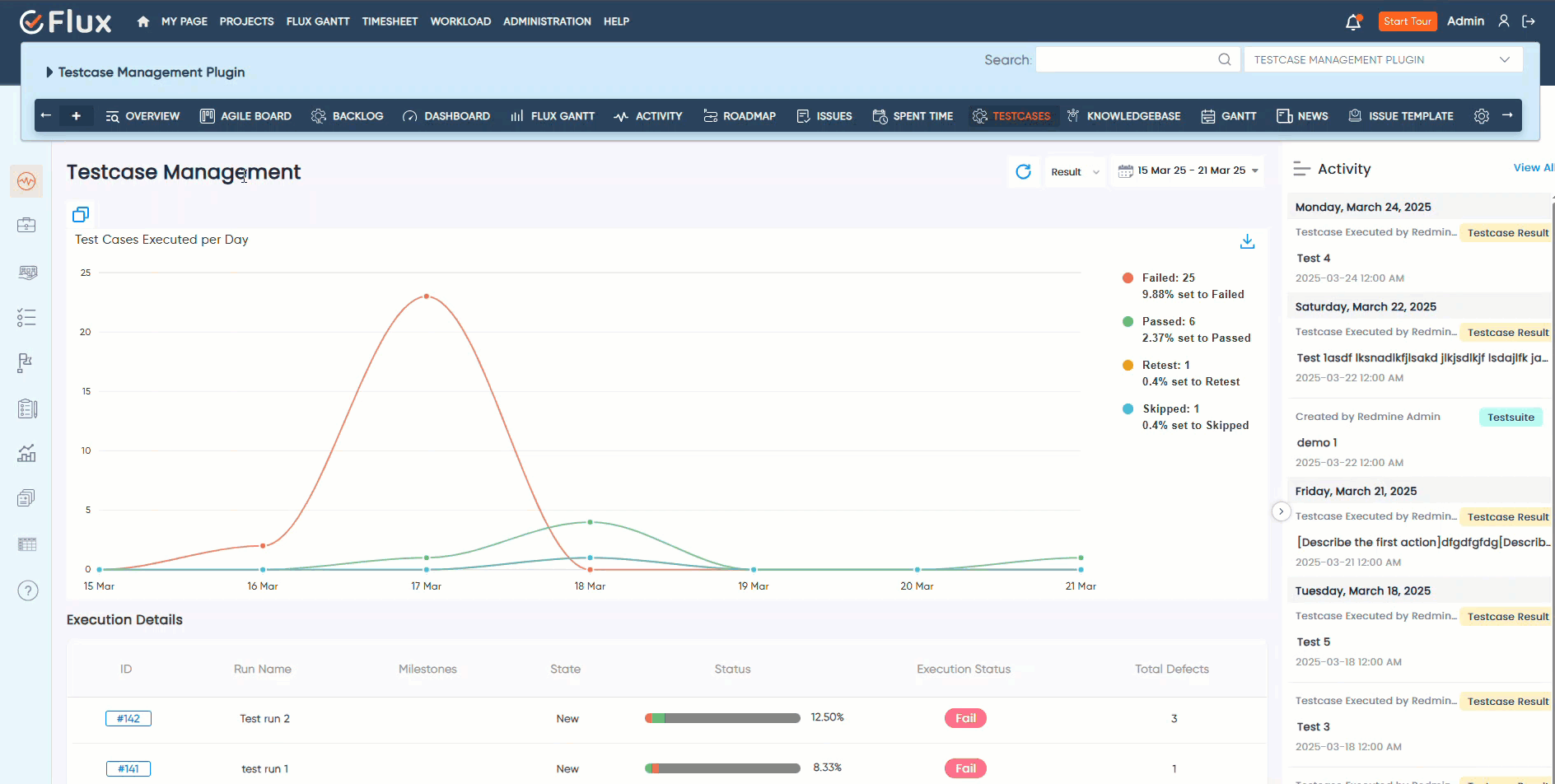Open the ADMINISTRATION menu
This screenshot has height=784, width=1555.
click(547, 21)
